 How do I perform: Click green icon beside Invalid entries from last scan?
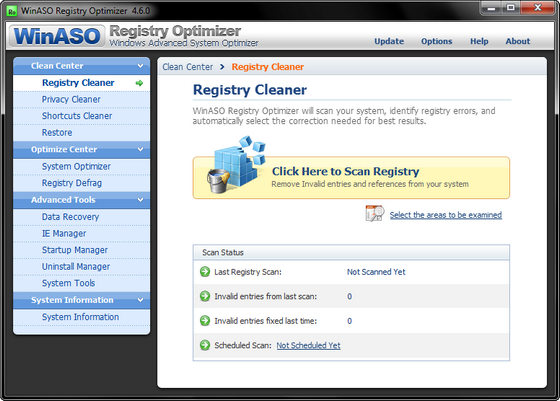coord(205,296)
